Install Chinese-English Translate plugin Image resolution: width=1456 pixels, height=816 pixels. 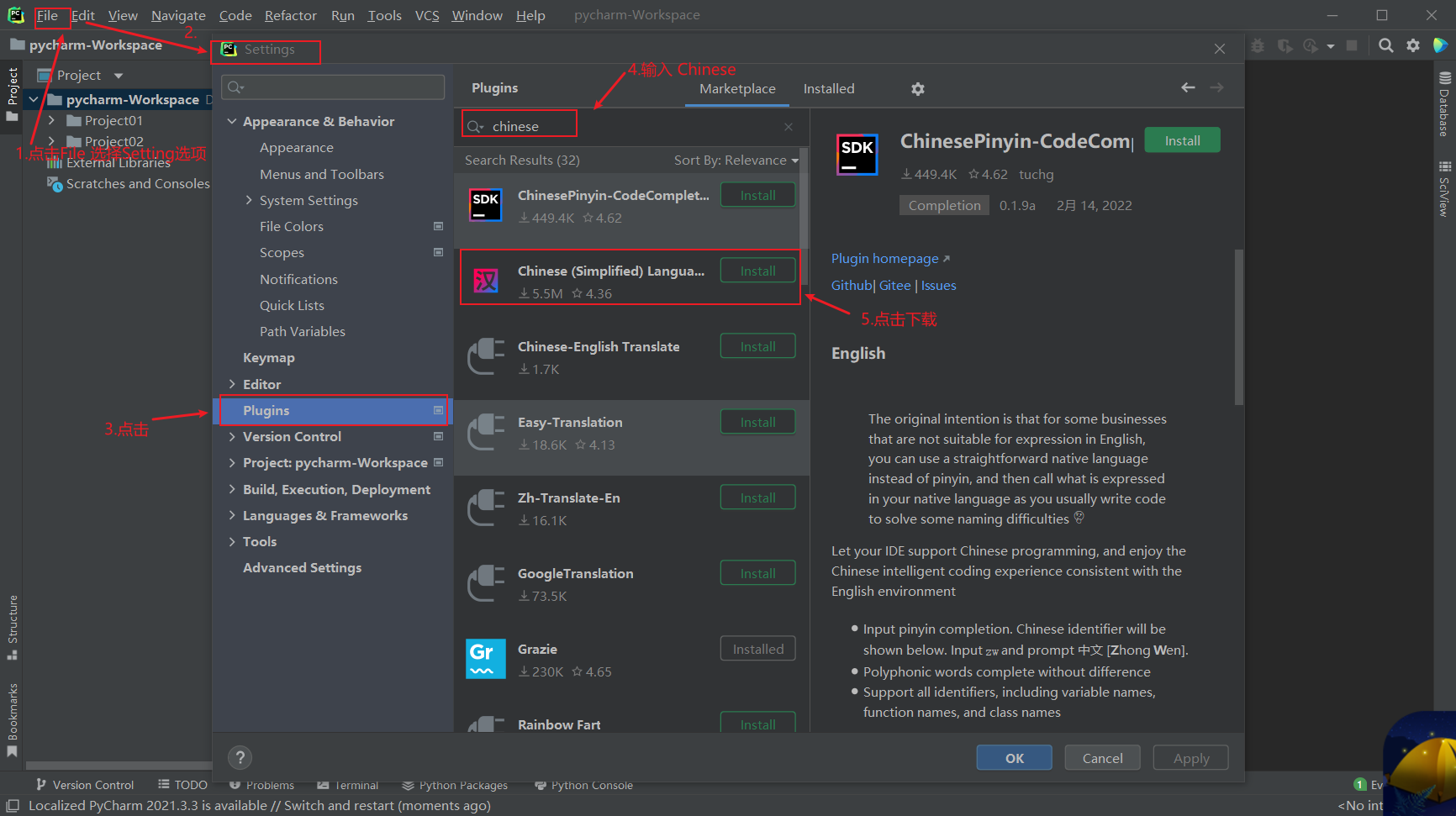(757, 346)
